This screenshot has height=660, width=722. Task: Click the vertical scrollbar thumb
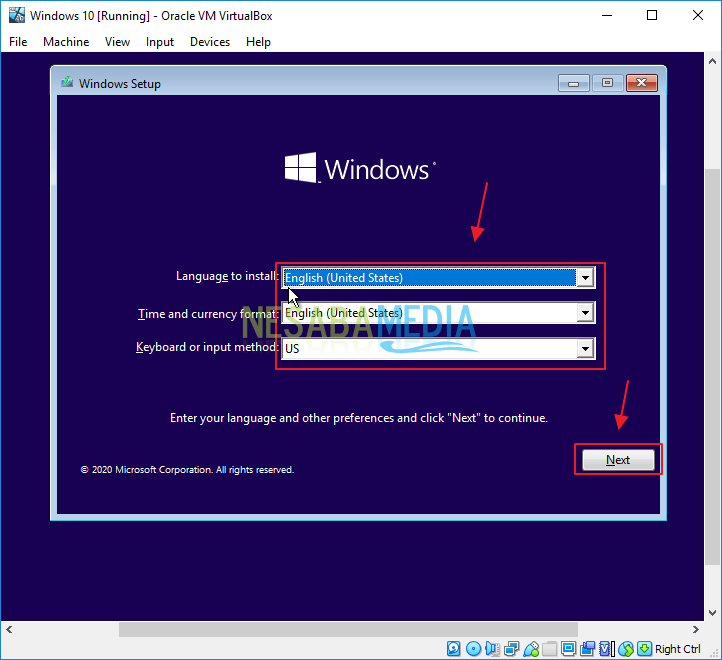[x=712, y=367]
